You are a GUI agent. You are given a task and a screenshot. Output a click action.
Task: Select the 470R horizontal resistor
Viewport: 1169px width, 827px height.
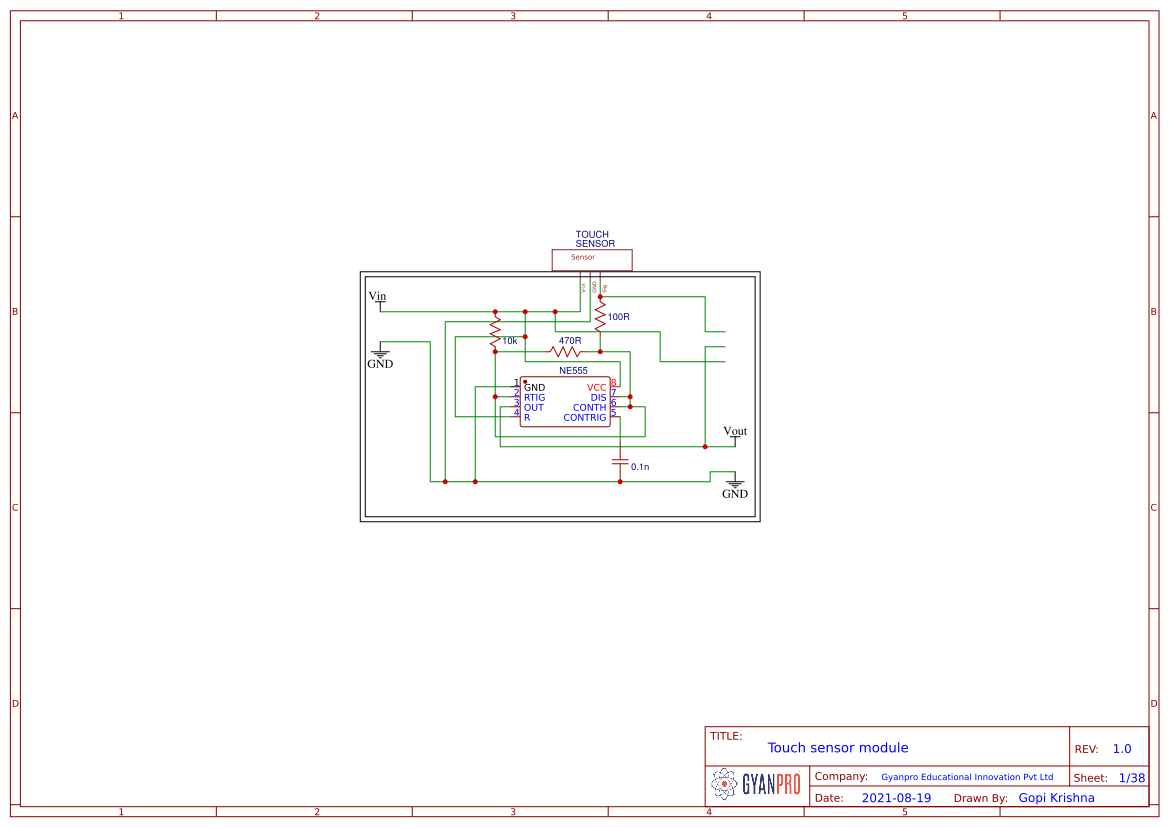[565, 352]
